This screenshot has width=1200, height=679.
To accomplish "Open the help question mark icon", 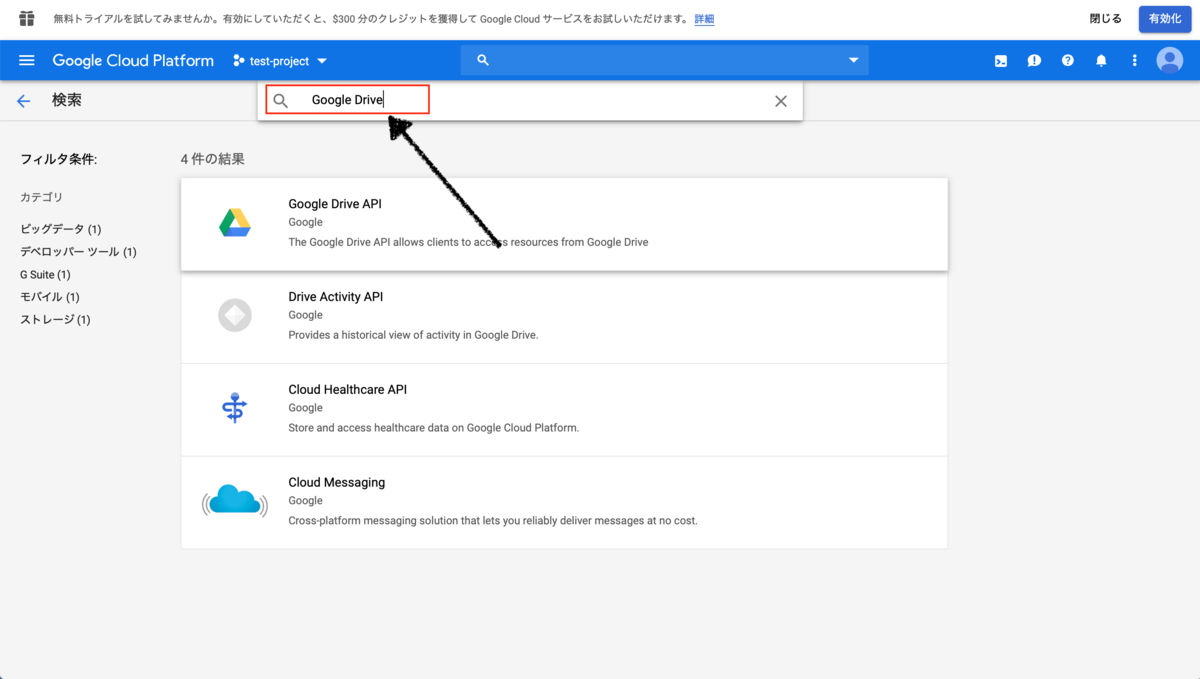I will click(x=1068, y=61).
